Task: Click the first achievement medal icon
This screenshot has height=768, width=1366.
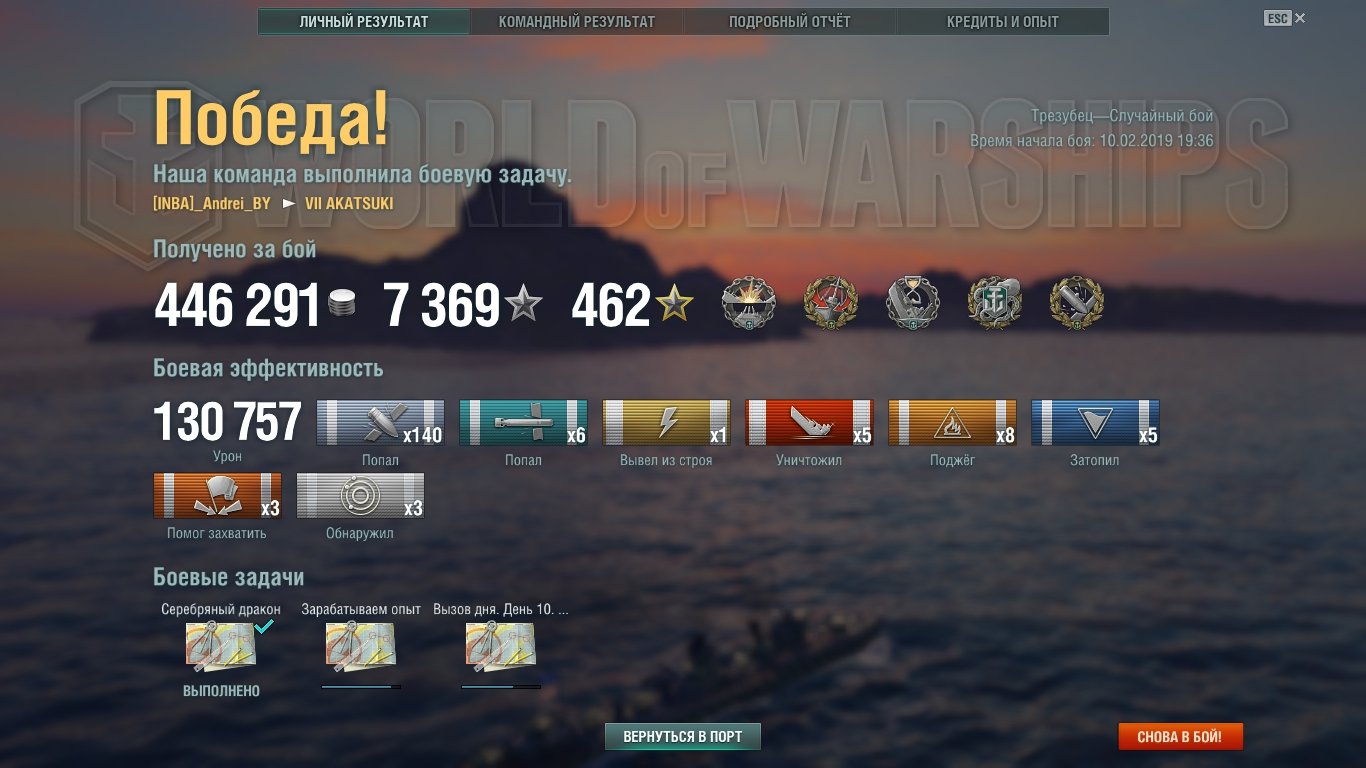Action: coord(749,304)
